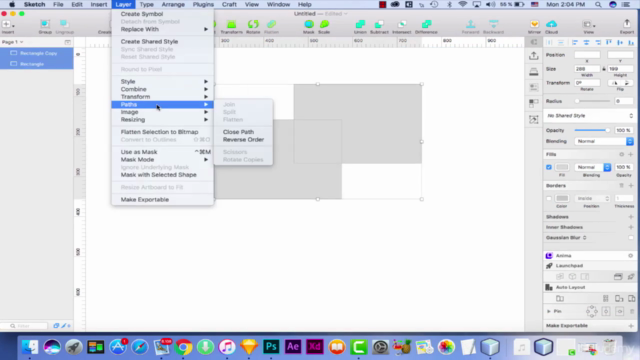Choose Create Symbol menu item
The image size is (640, 360).
162,14
